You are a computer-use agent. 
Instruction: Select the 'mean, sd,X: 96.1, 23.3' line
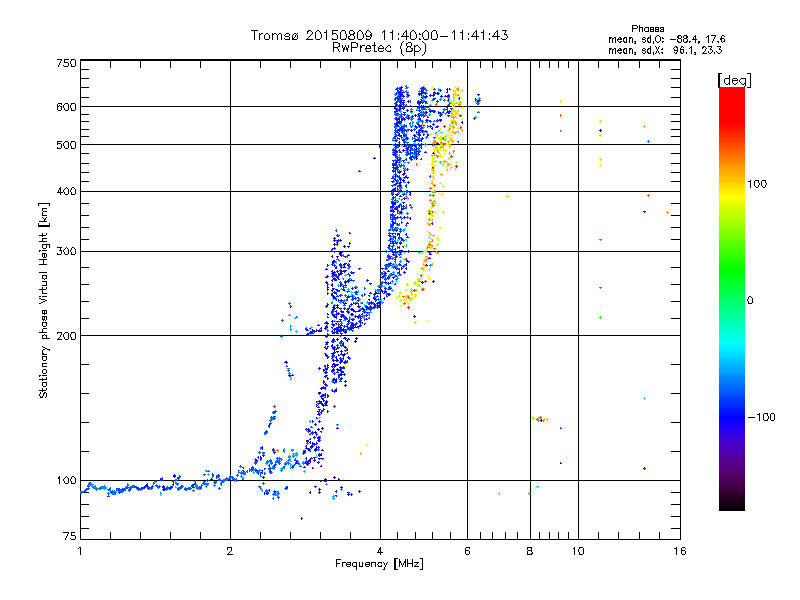tap(665, 50)
